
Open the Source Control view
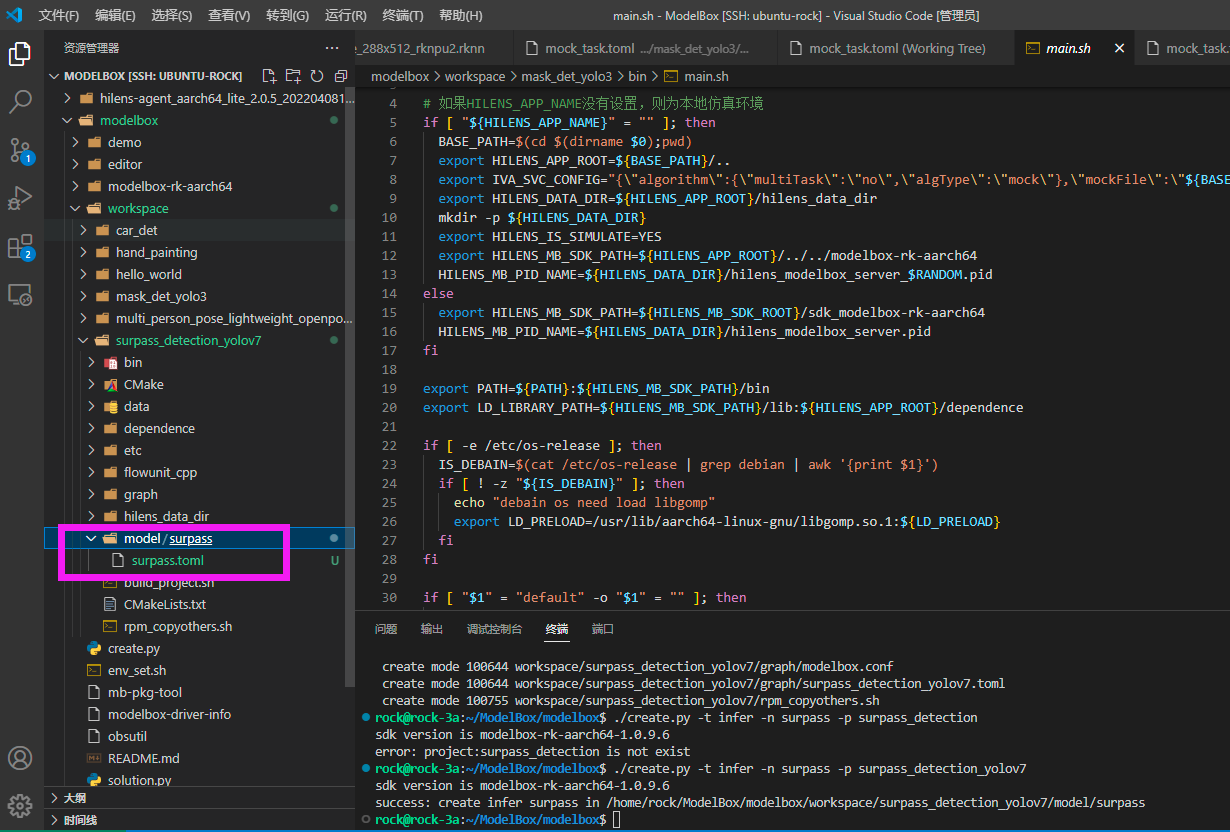pyautogui.click(x=20, y=150)
